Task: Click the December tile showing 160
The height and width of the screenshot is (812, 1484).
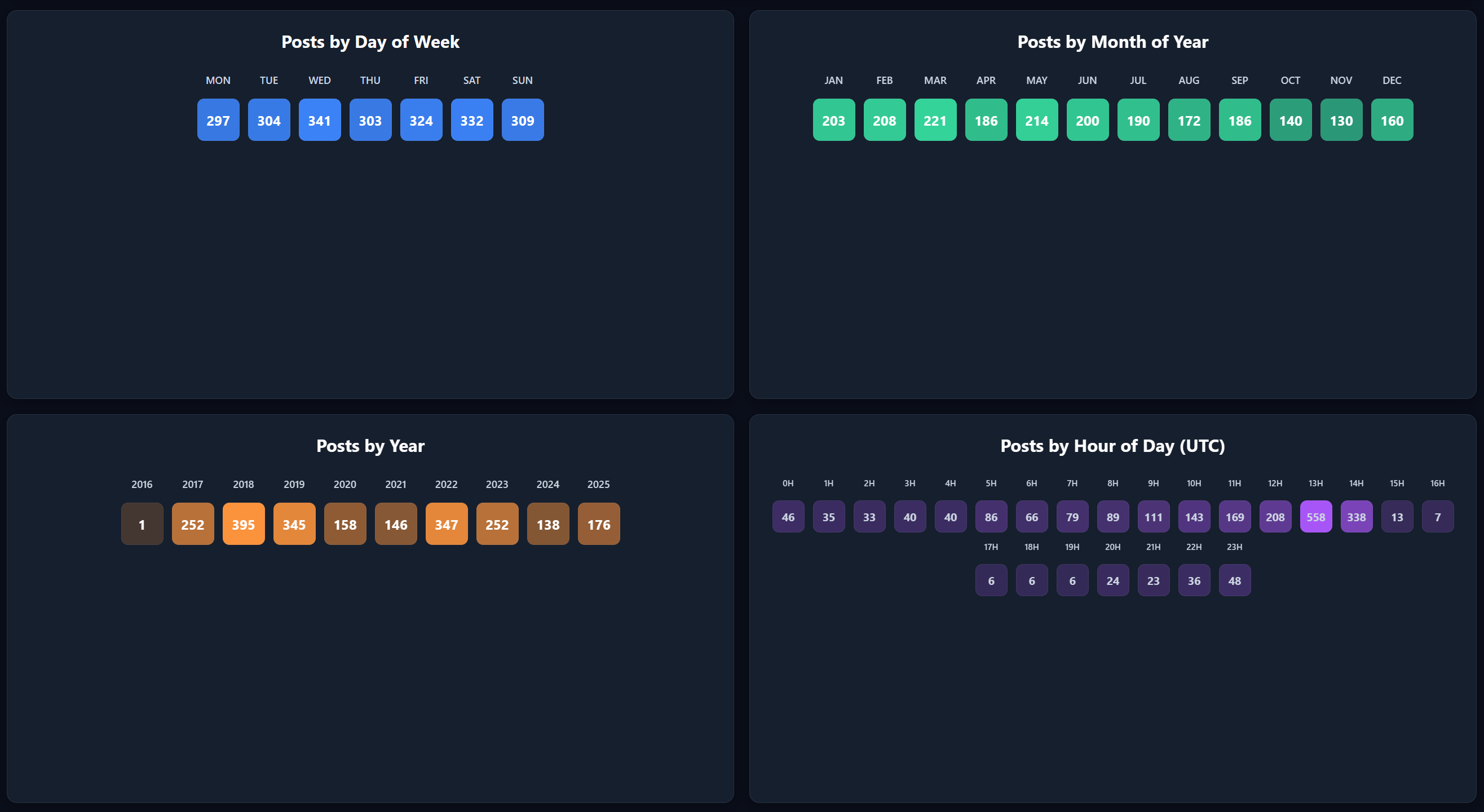Action: tap(1392, 120)
